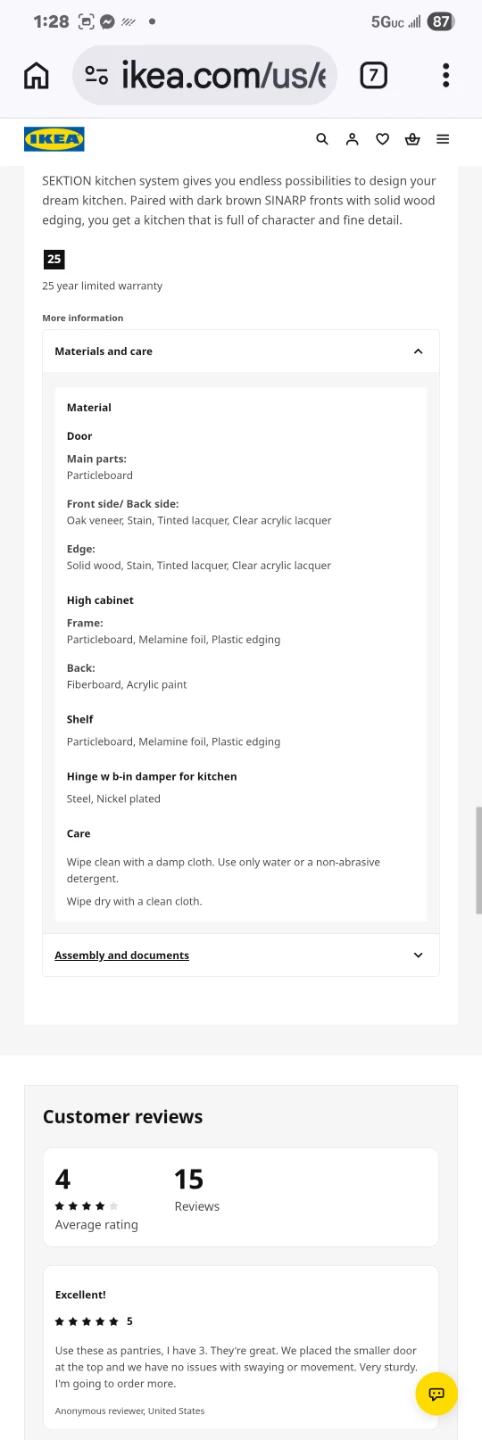Expand Assembly and documents chevron
Screen dimensions: 482x1440
(418, 955)
